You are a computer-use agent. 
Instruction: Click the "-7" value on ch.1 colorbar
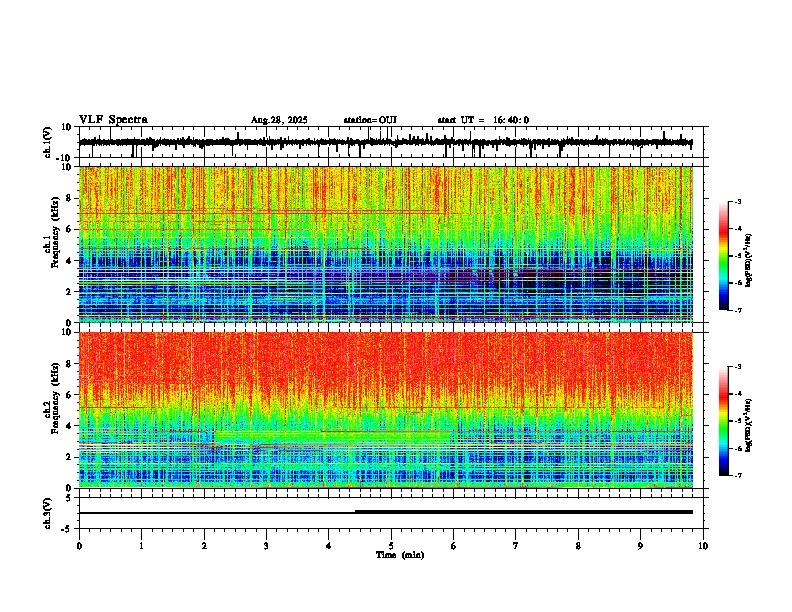[x=738, y=310]
